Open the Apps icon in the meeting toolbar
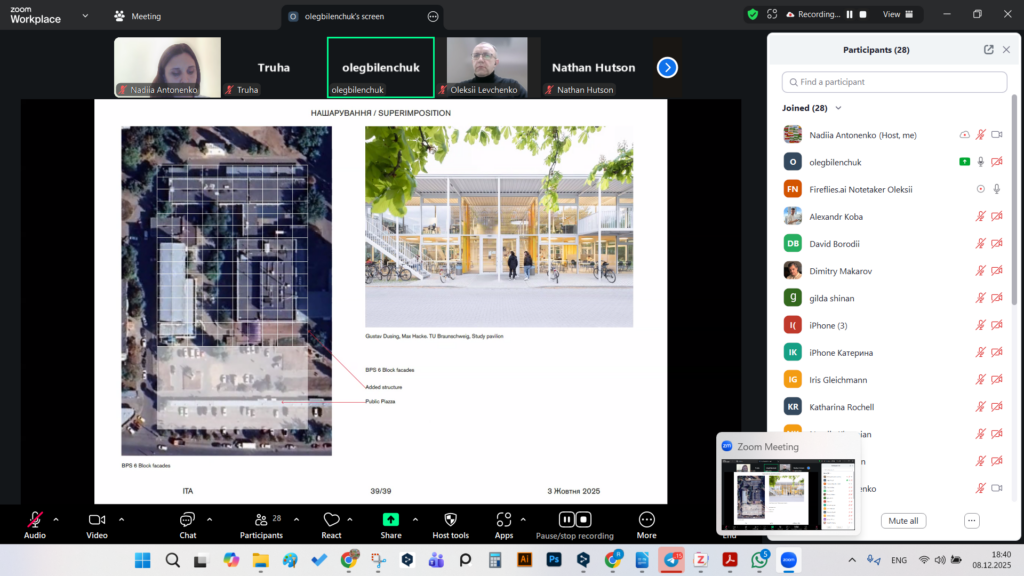The width and height of the screenshot is (1024, 576). pos(503,519)
